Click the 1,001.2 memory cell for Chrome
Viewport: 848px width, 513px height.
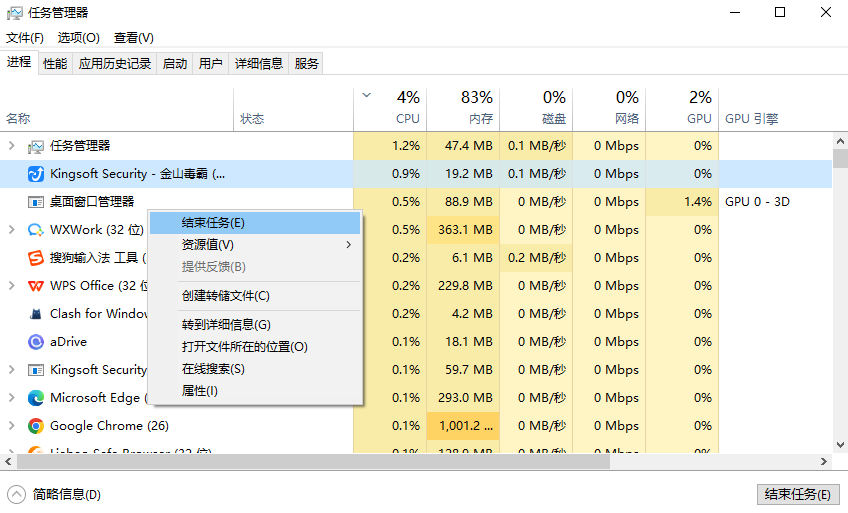[463, 426]
